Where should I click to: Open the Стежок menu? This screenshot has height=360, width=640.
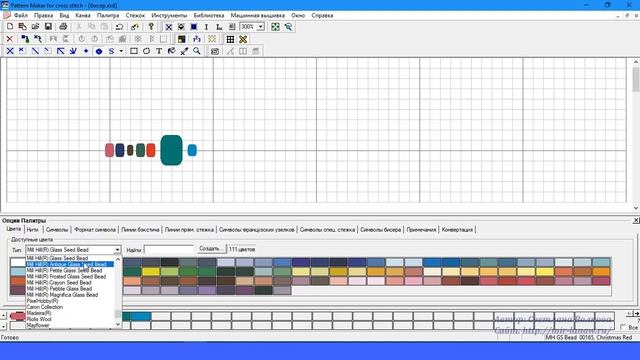pyautogui.click(x=135, y=15)
